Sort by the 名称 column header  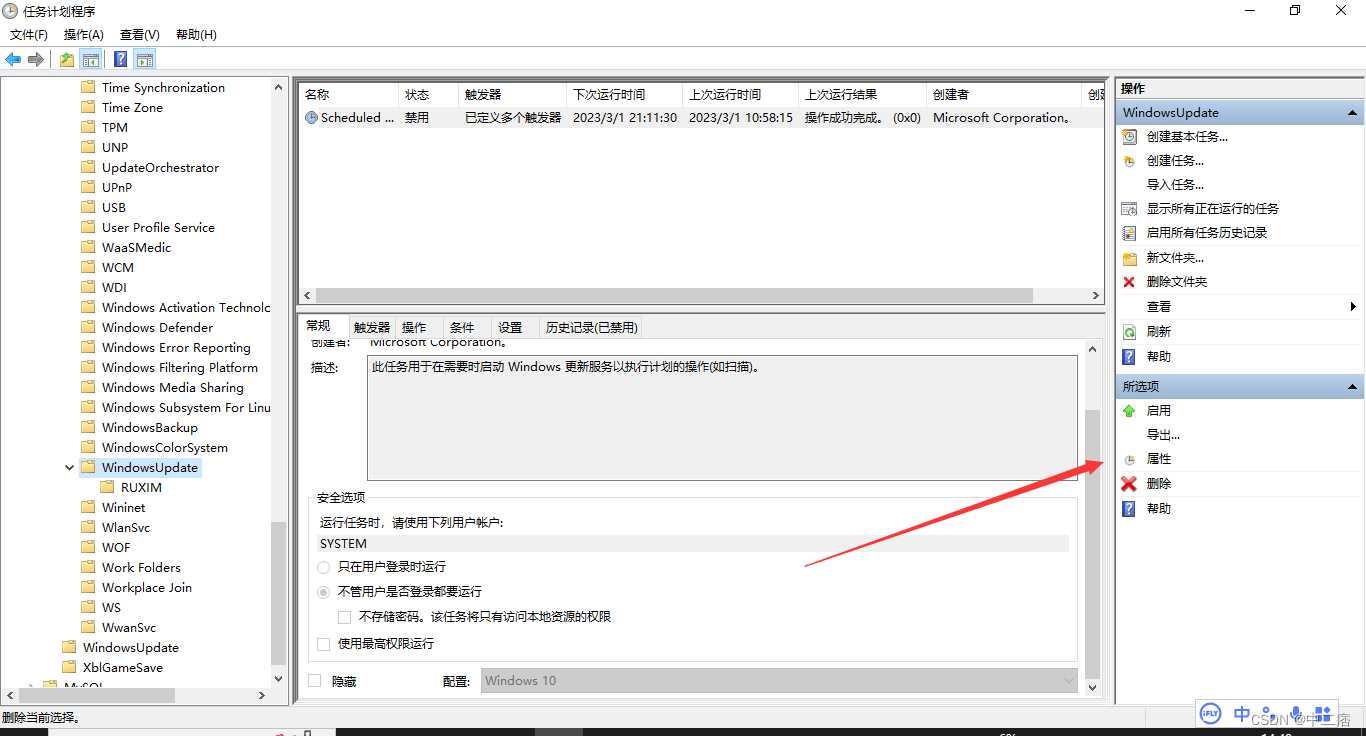coord(348,95)
